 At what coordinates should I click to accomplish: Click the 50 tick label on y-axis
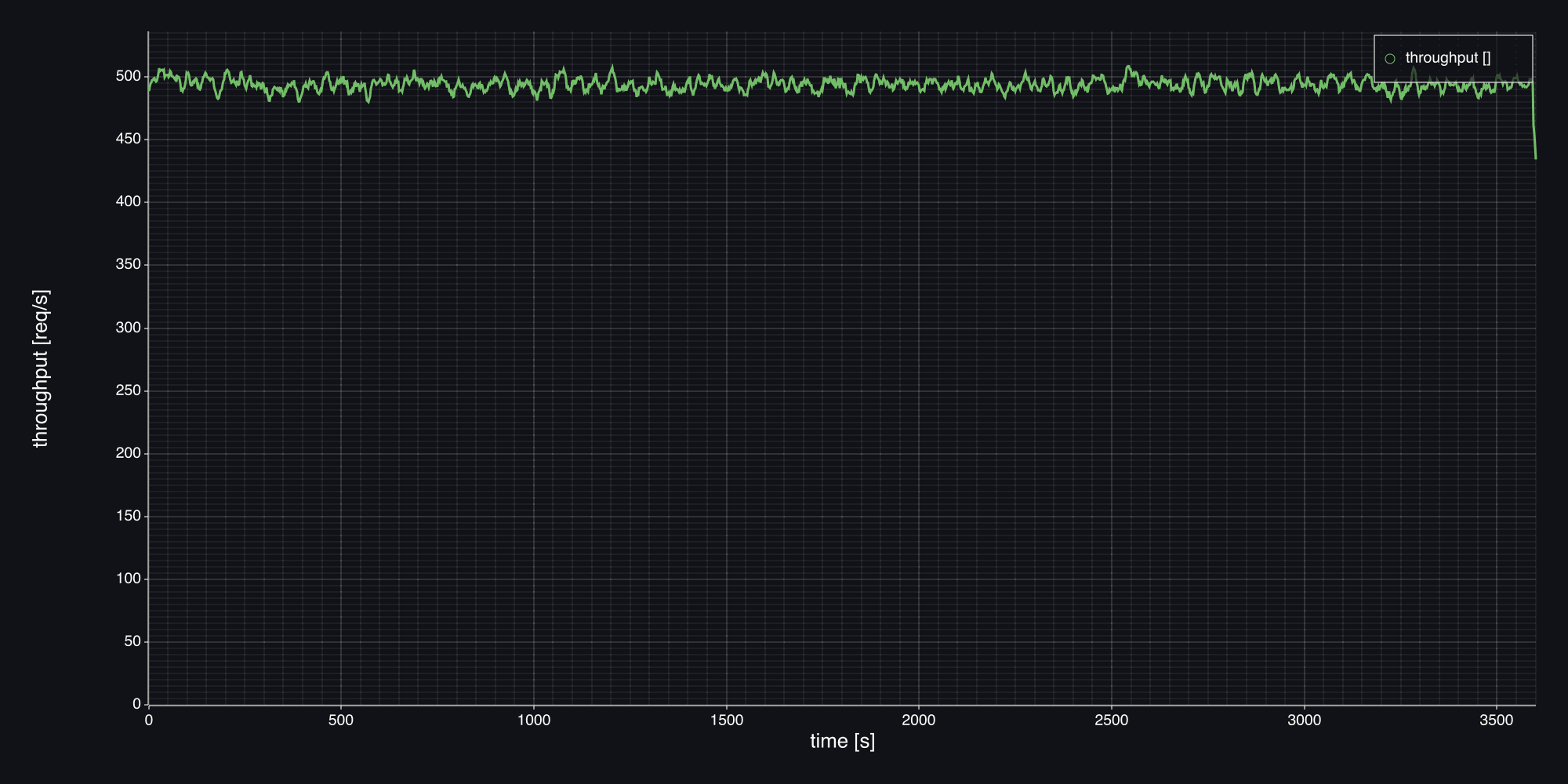(132, 641)
